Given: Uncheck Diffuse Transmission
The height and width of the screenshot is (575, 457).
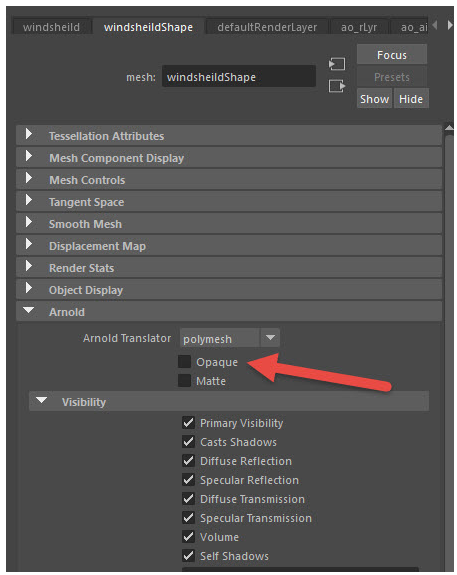Looking at the screenshot, I should click(189, 499).
